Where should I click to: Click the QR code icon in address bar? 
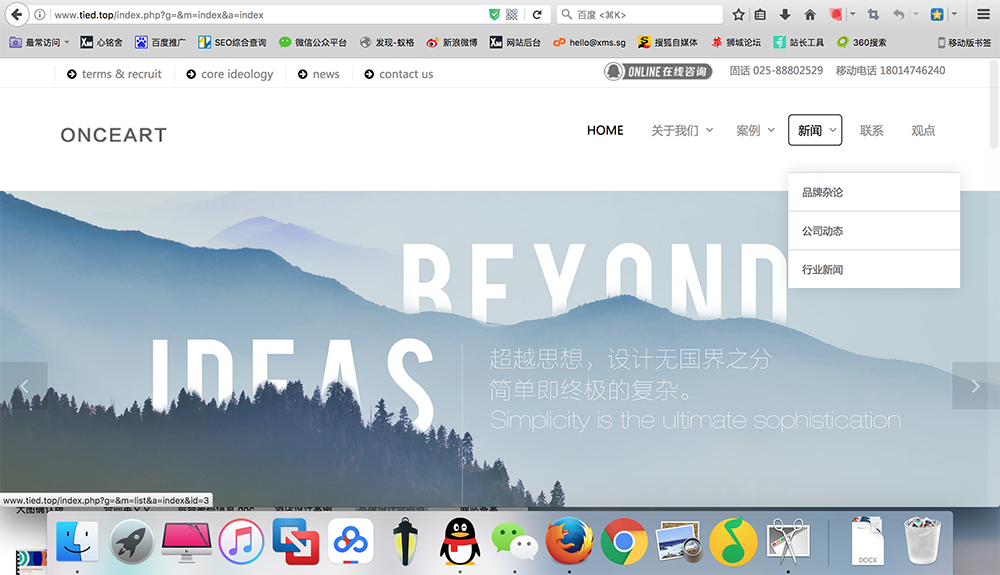(512, 15)
